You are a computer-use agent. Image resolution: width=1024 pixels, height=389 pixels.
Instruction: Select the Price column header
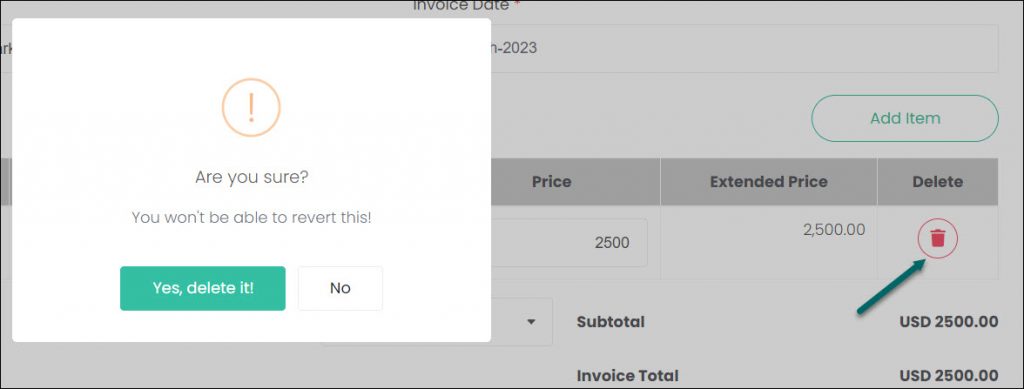click(551, 181)
